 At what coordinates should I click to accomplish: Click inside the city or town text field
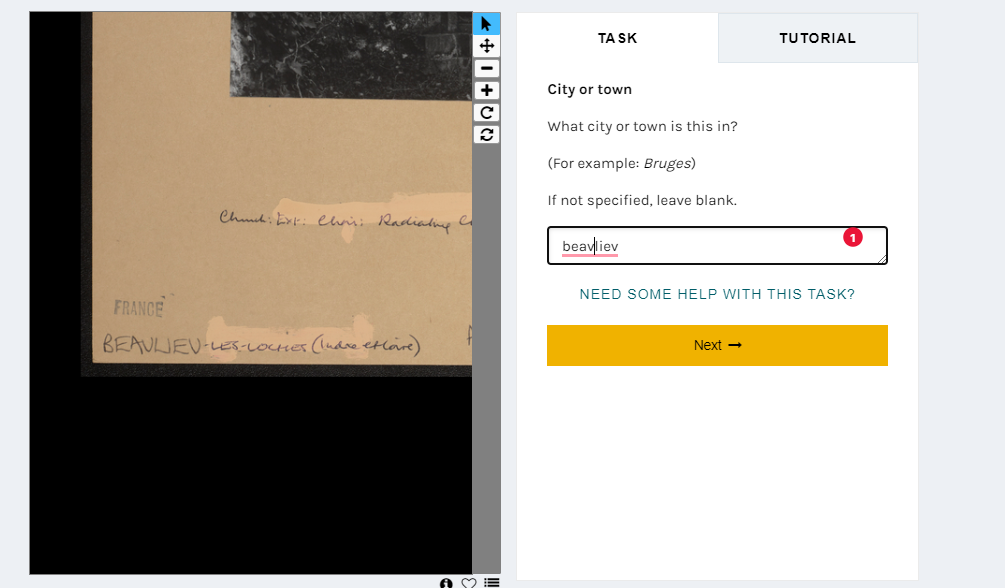717,246
